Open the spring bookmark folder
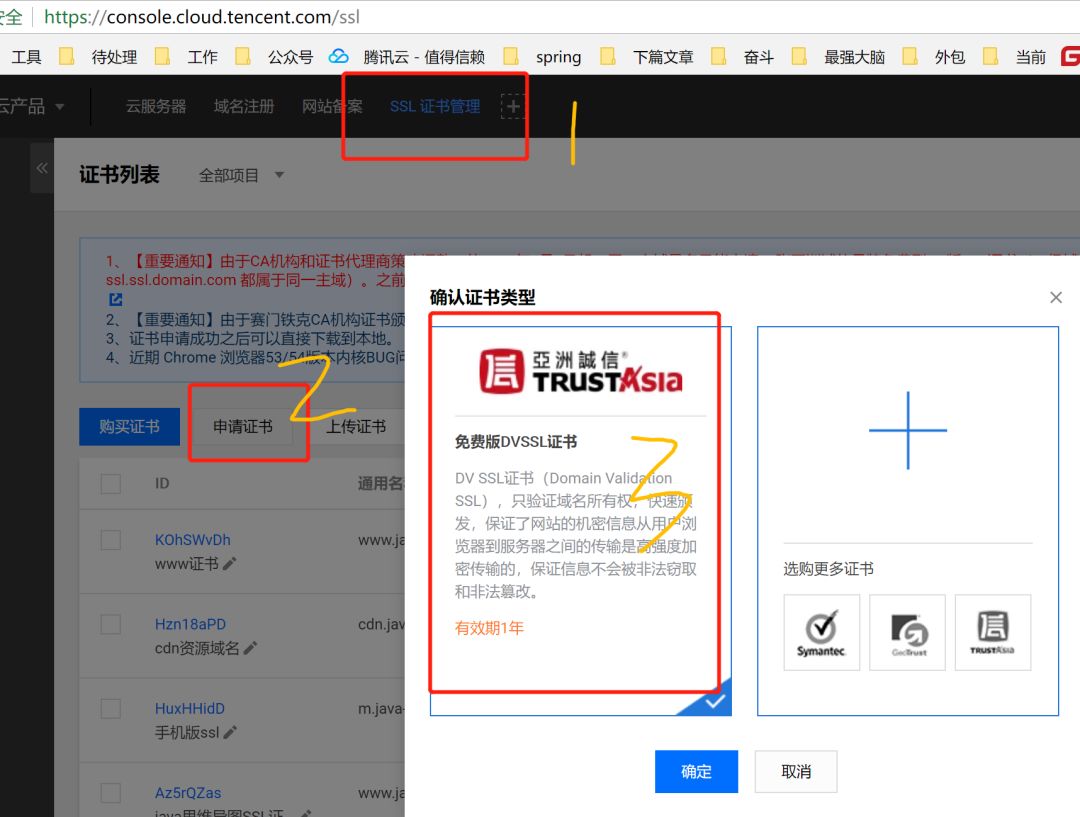1080x817 pixels. pos(542,56)
